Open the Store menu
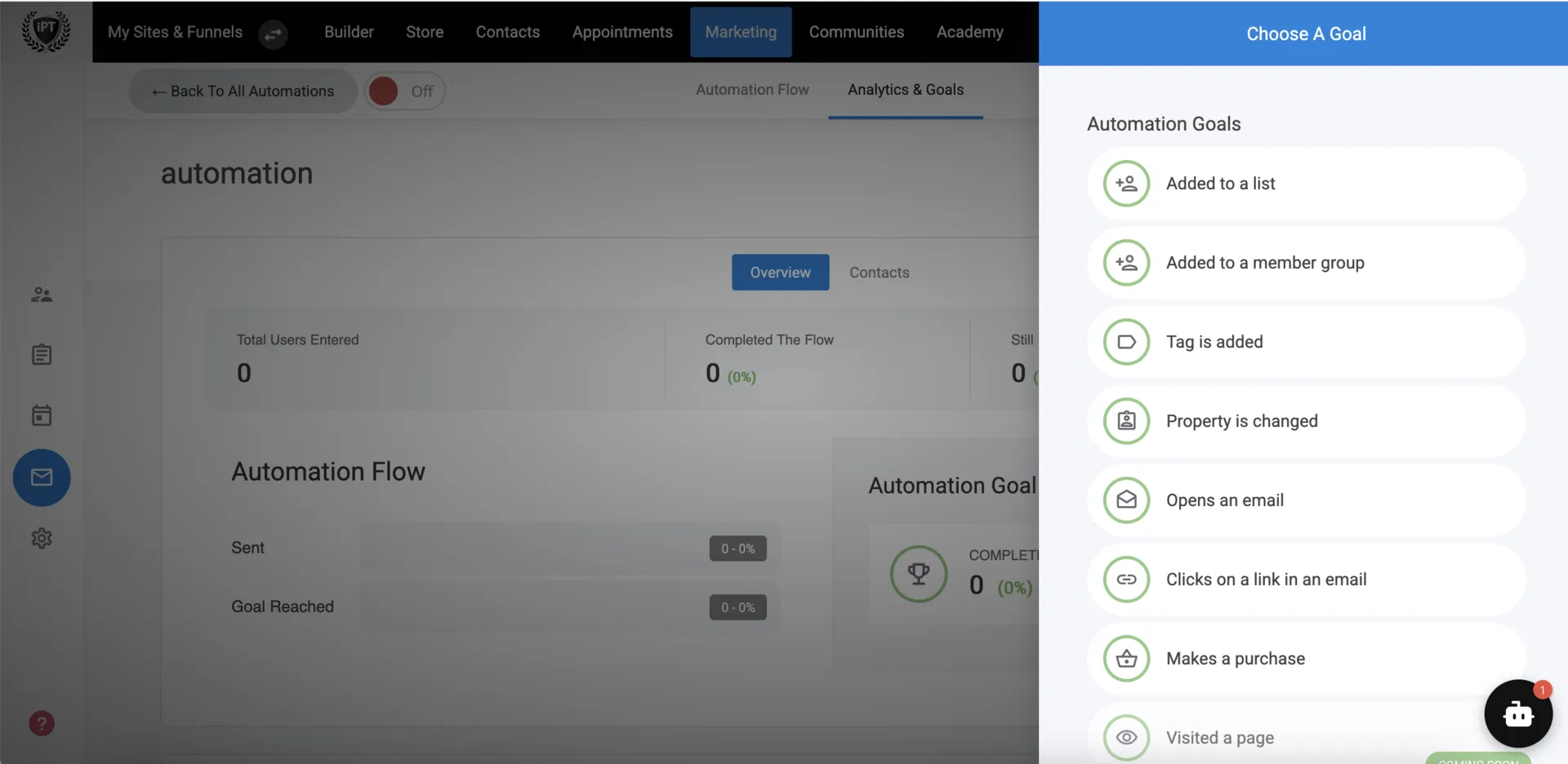The height and width of the screenshot is (764, 1568). tap(425, 32)
